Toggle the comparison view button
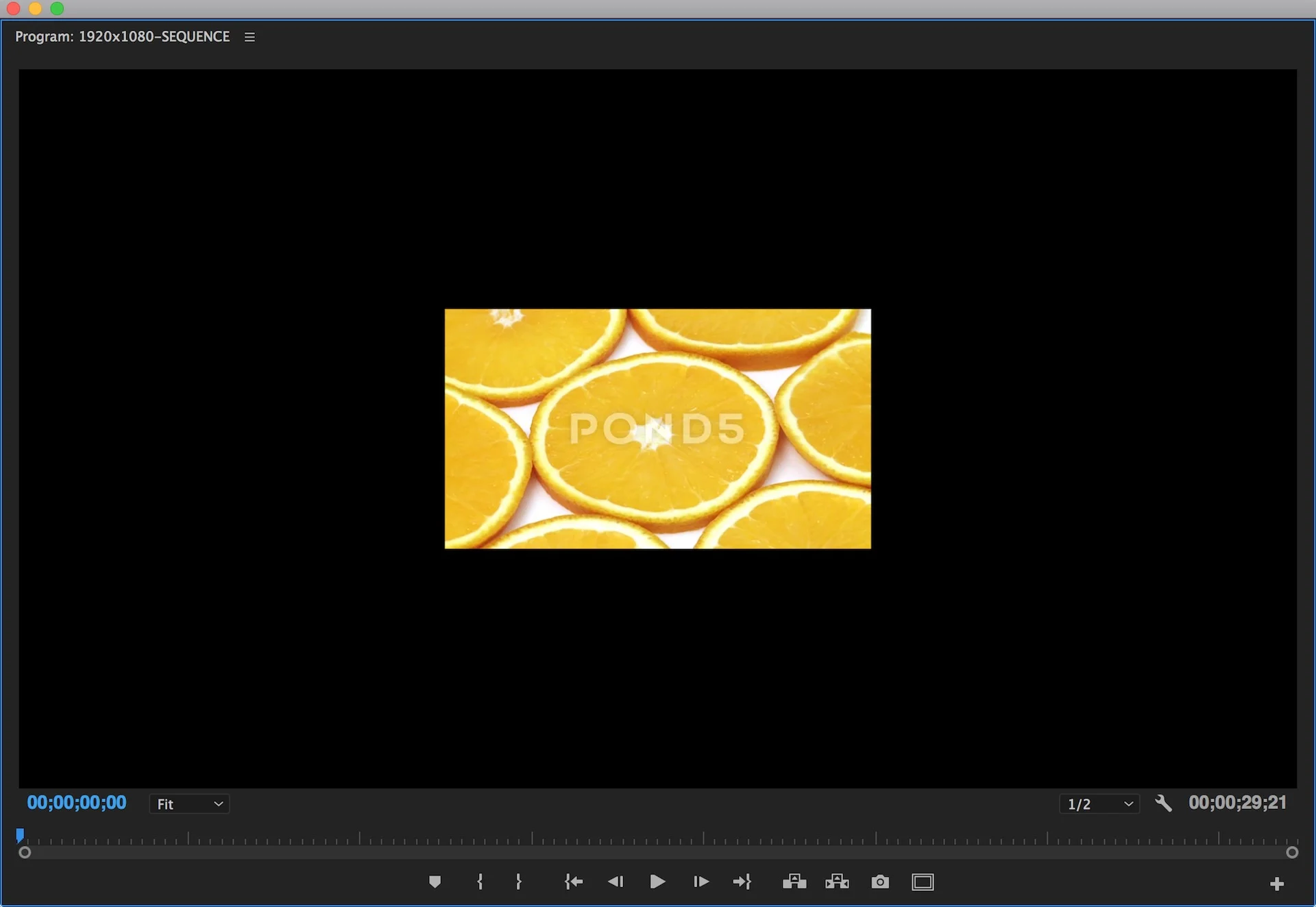The image size is (1316, 907). click(x=923, y=882)
